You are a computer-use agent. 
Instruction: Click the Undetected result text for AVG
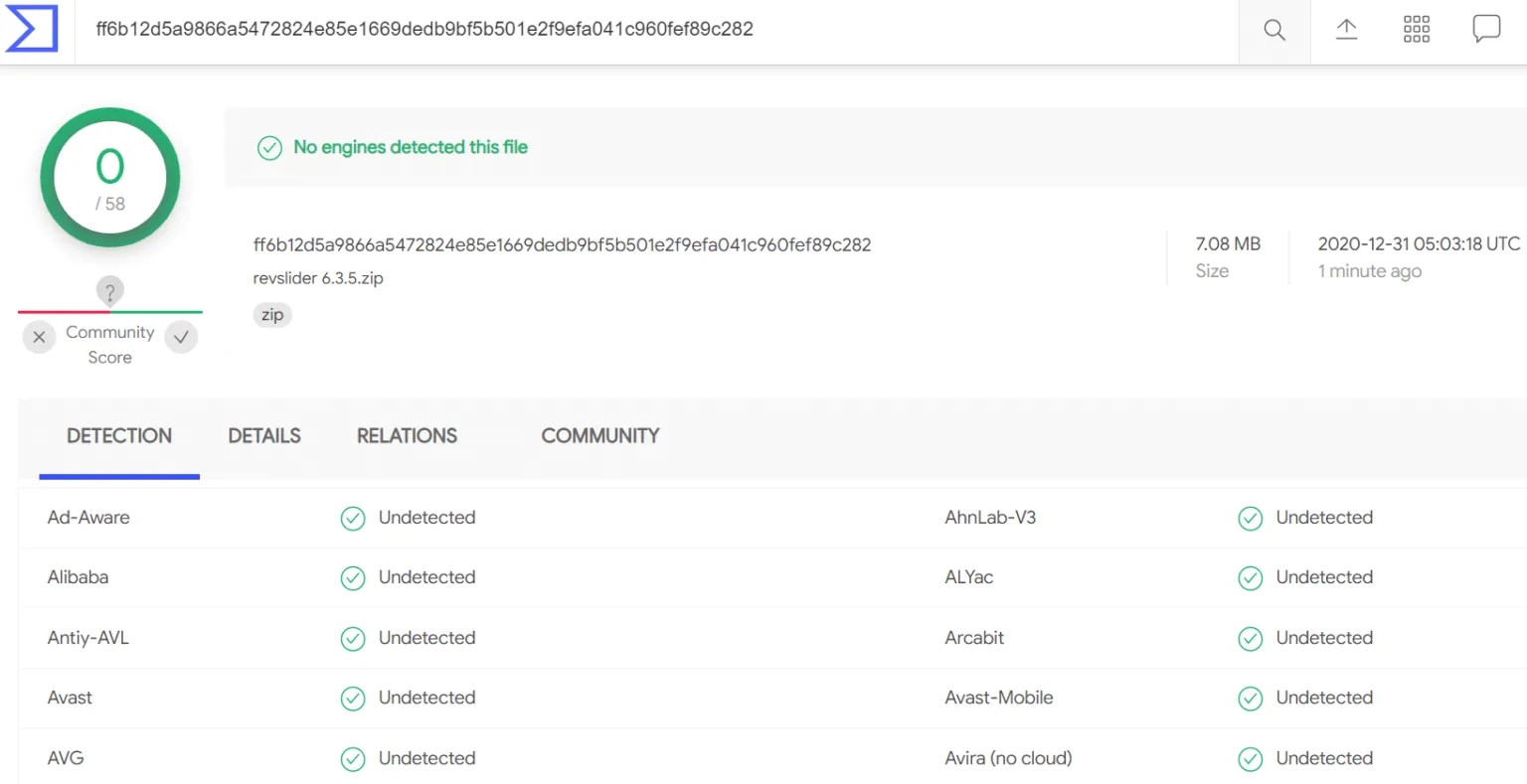click(426, 758)
